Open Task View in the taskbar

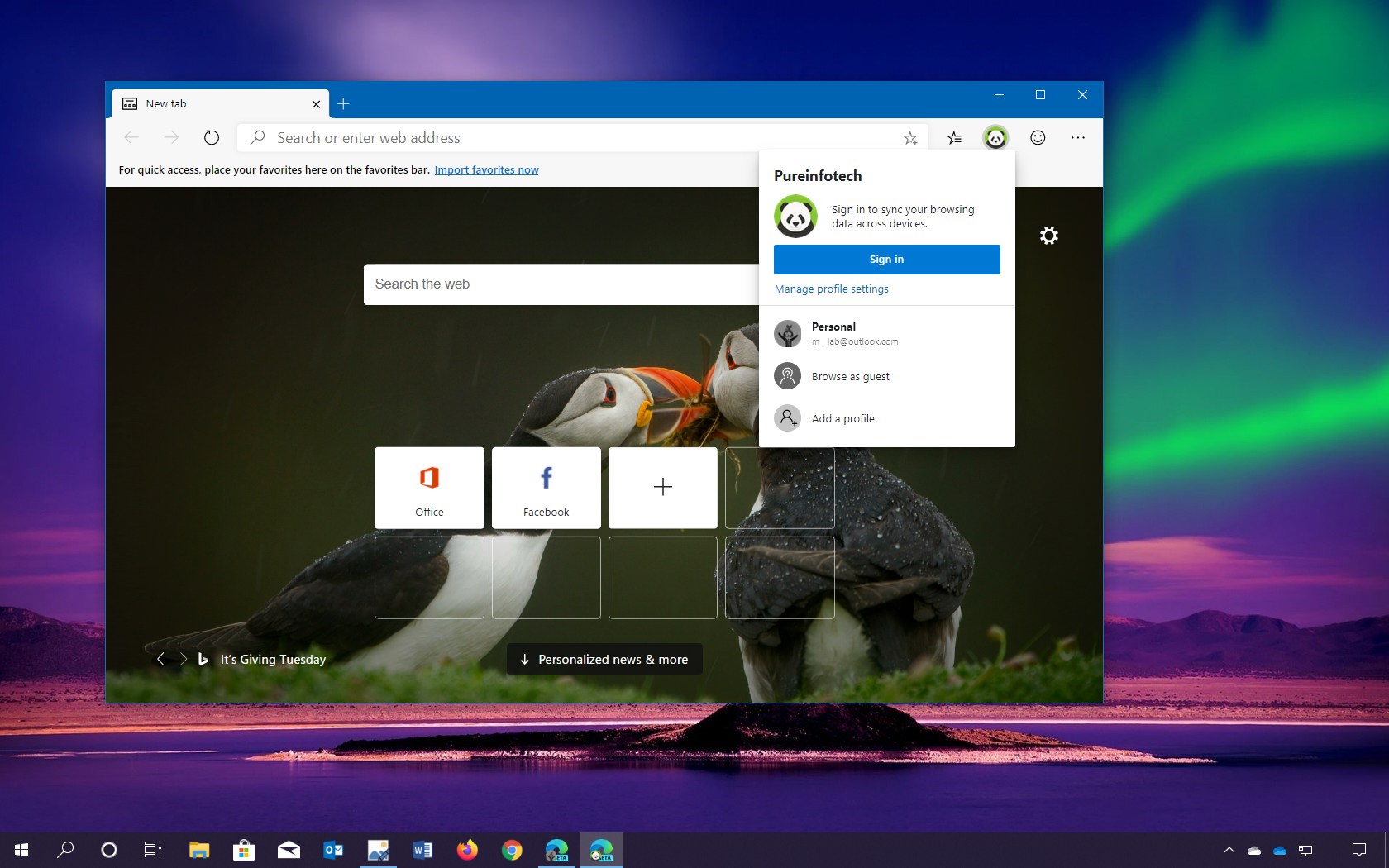153,850
